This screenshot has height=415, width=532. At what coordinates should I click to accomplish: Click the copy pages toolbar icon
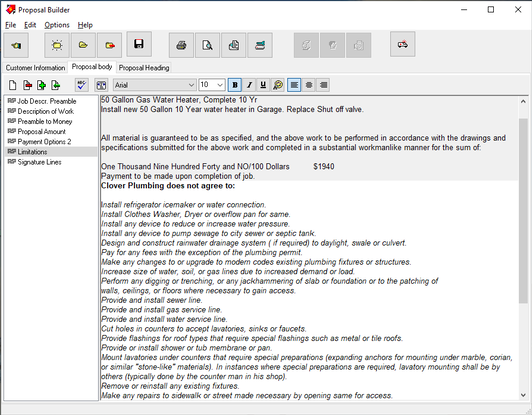click(x=233, y=45)
